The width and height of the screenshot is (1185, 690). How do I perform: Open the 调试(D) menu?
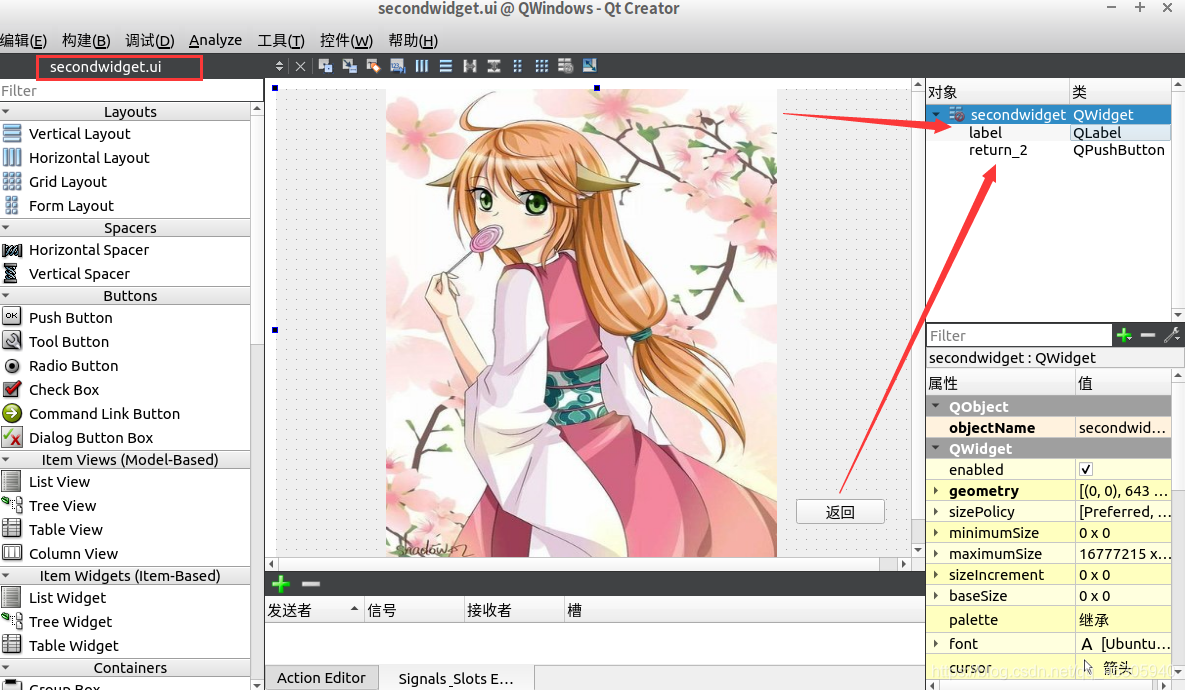pyautogui.click(x=150, y=40)
